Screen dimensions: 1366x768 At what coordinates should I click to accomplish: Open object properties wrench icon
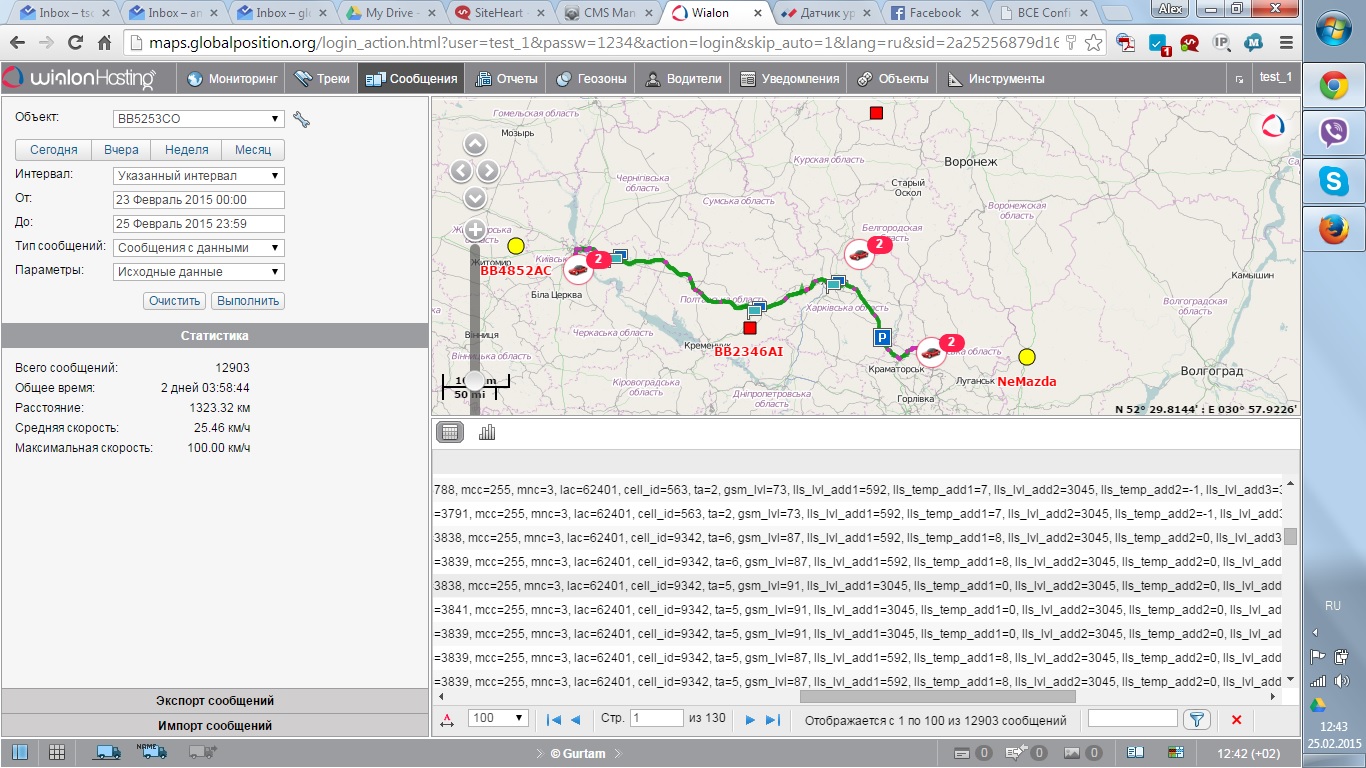301,120
